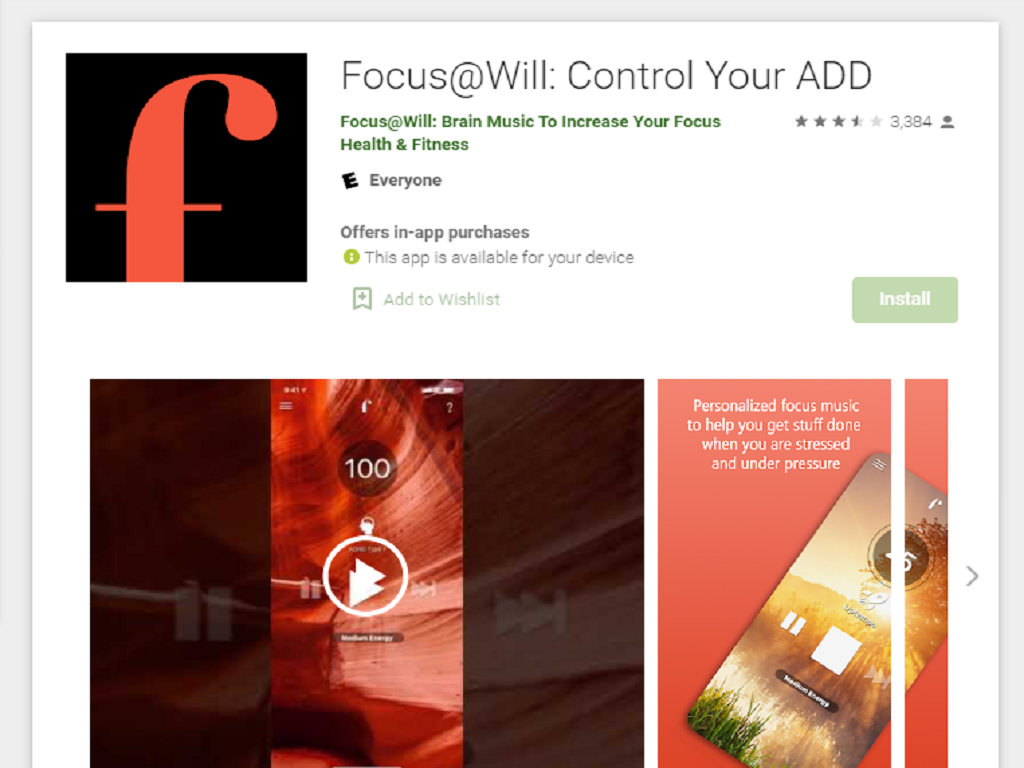Image resolution: width=1024 pixels, height=768 pixels.
Task: Click the question mark in video preview
Action: [x=449, y=408]
